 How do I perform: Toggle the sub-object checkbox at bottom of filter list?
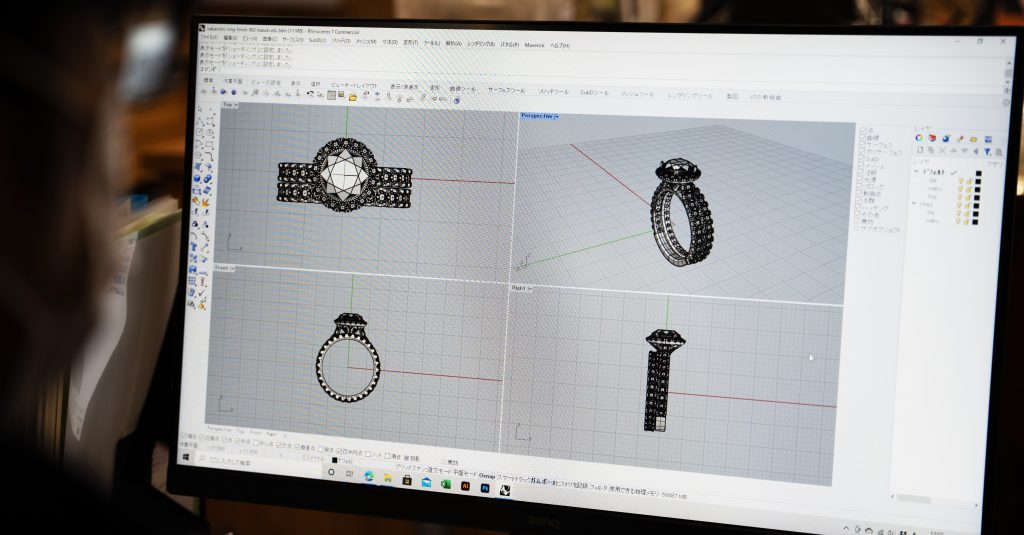pyautogui.click(x=859, y=229)
